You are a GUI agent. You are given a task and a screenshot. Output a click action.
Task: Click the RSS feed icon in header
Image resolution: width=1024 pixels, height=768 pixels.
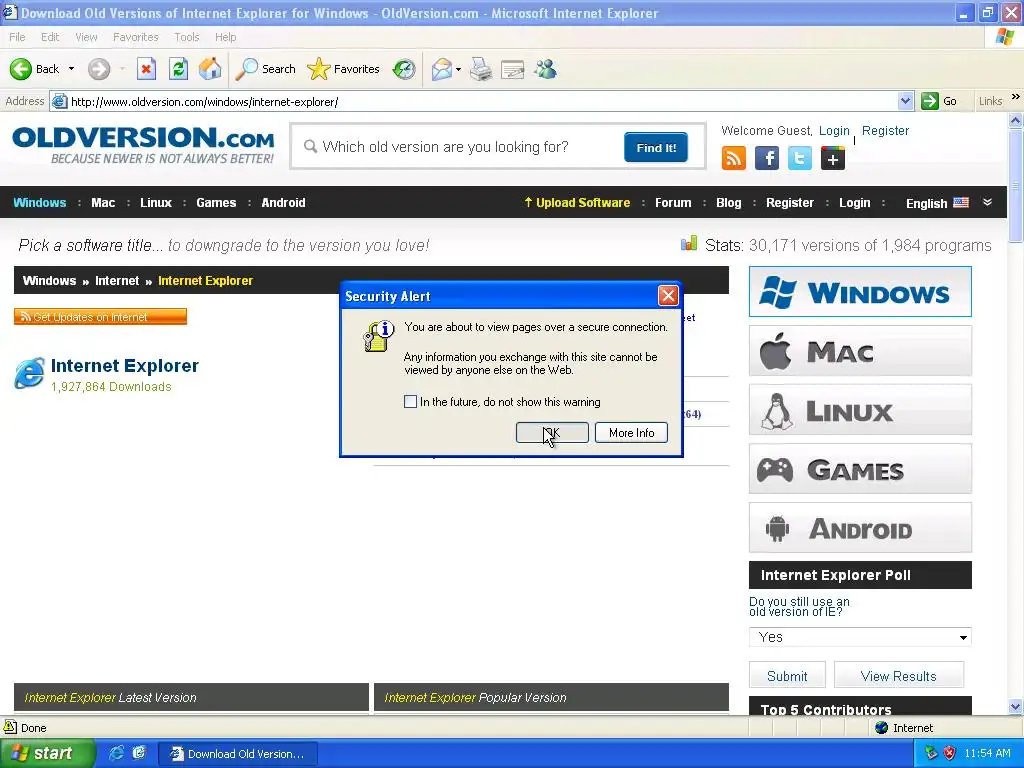(733, 158)
